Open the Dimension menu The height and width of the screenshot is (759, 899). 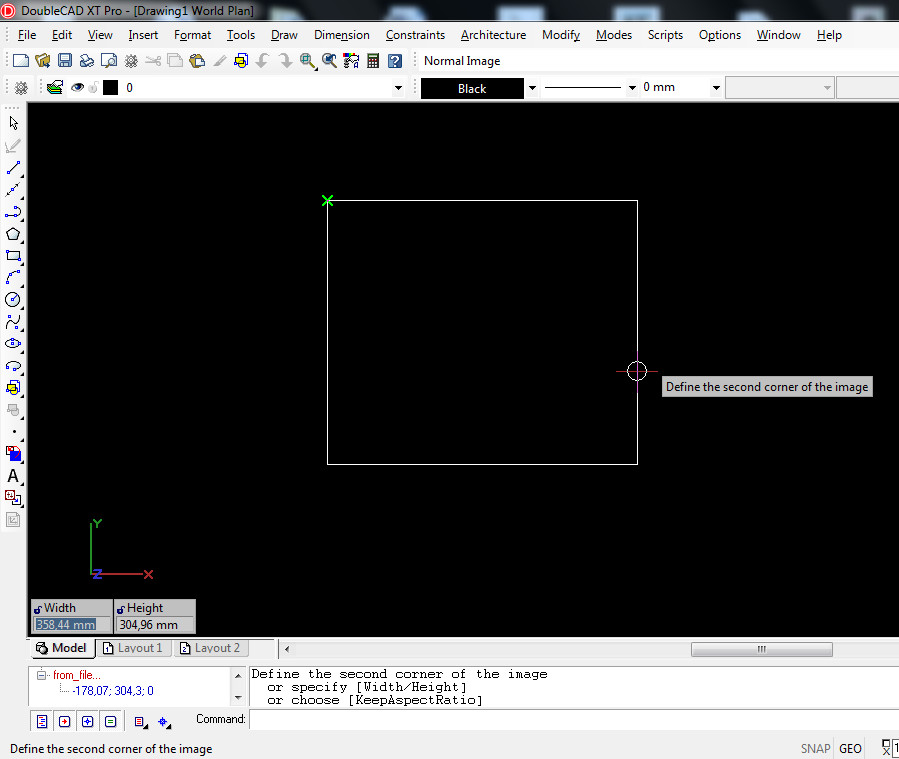[x=341, y=35]
